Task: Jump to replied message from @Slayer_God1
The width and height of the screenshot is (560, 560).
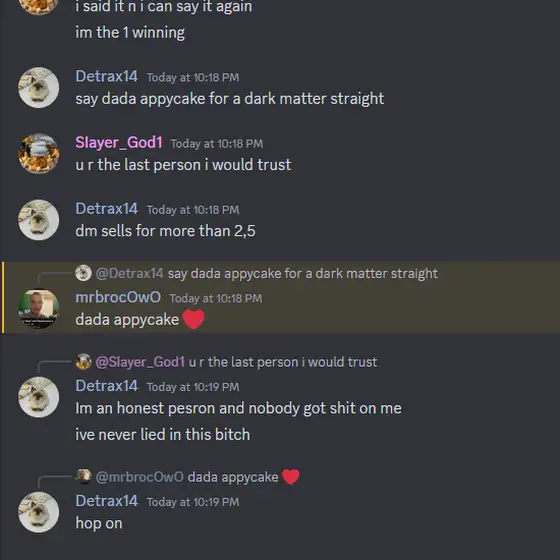Action: click(x=282, y=362)
